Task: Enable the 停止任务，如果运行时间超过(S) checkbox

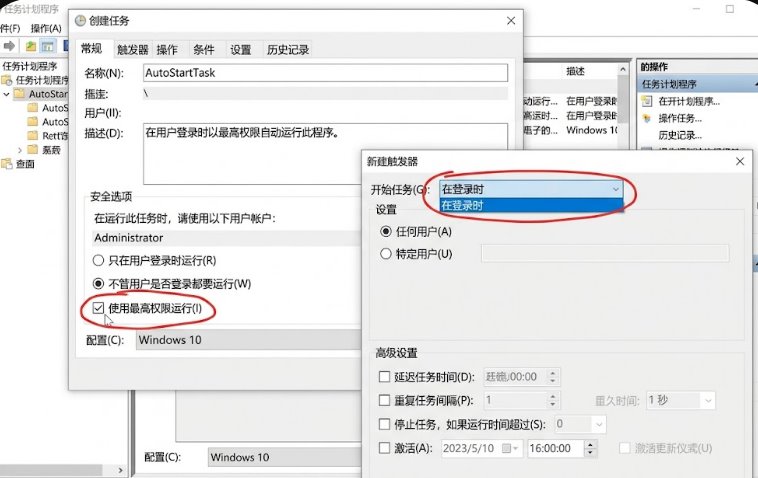Action: [384, 424]
